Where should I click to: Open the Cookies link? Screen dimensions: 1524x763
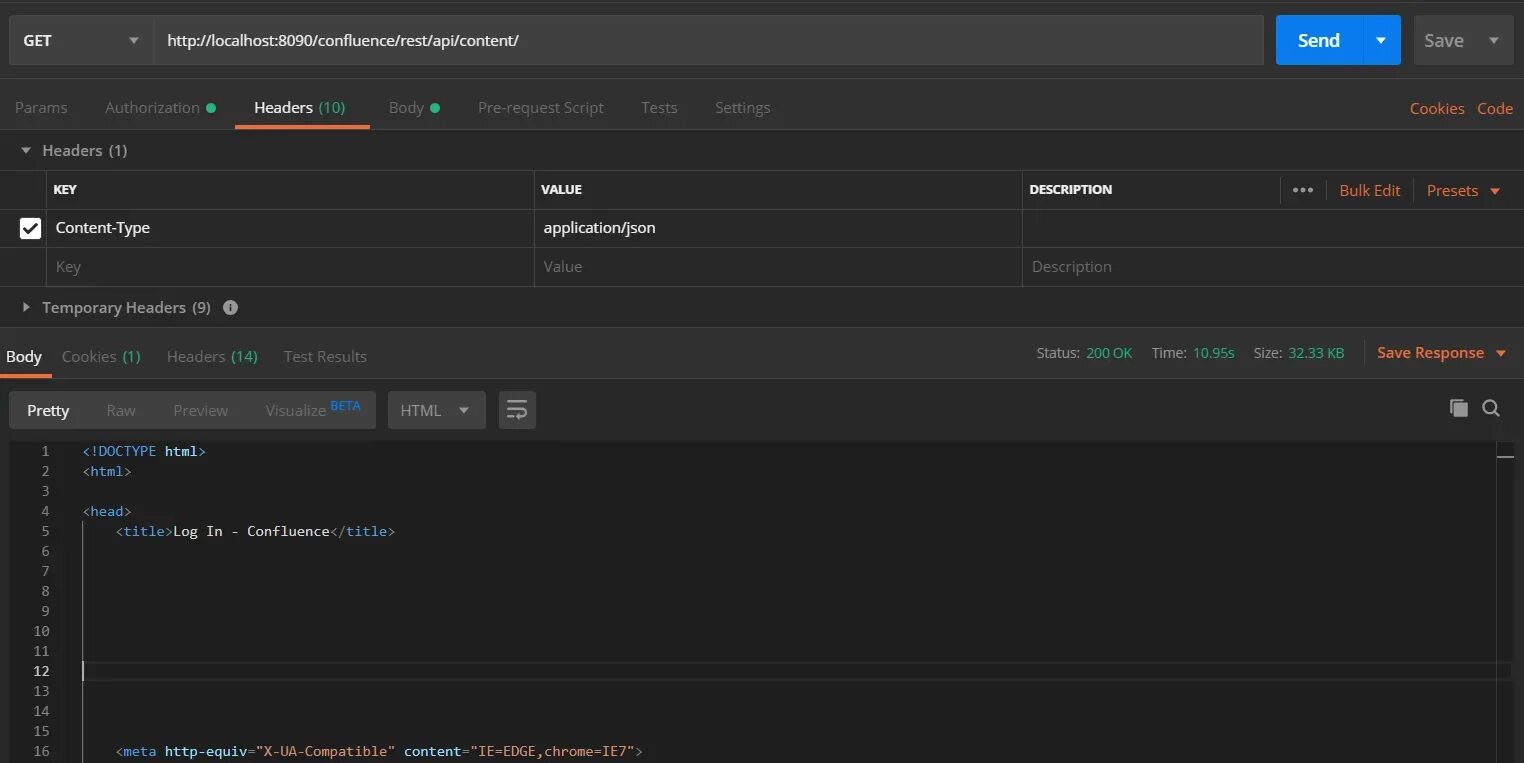click(x=1437, y=108)
